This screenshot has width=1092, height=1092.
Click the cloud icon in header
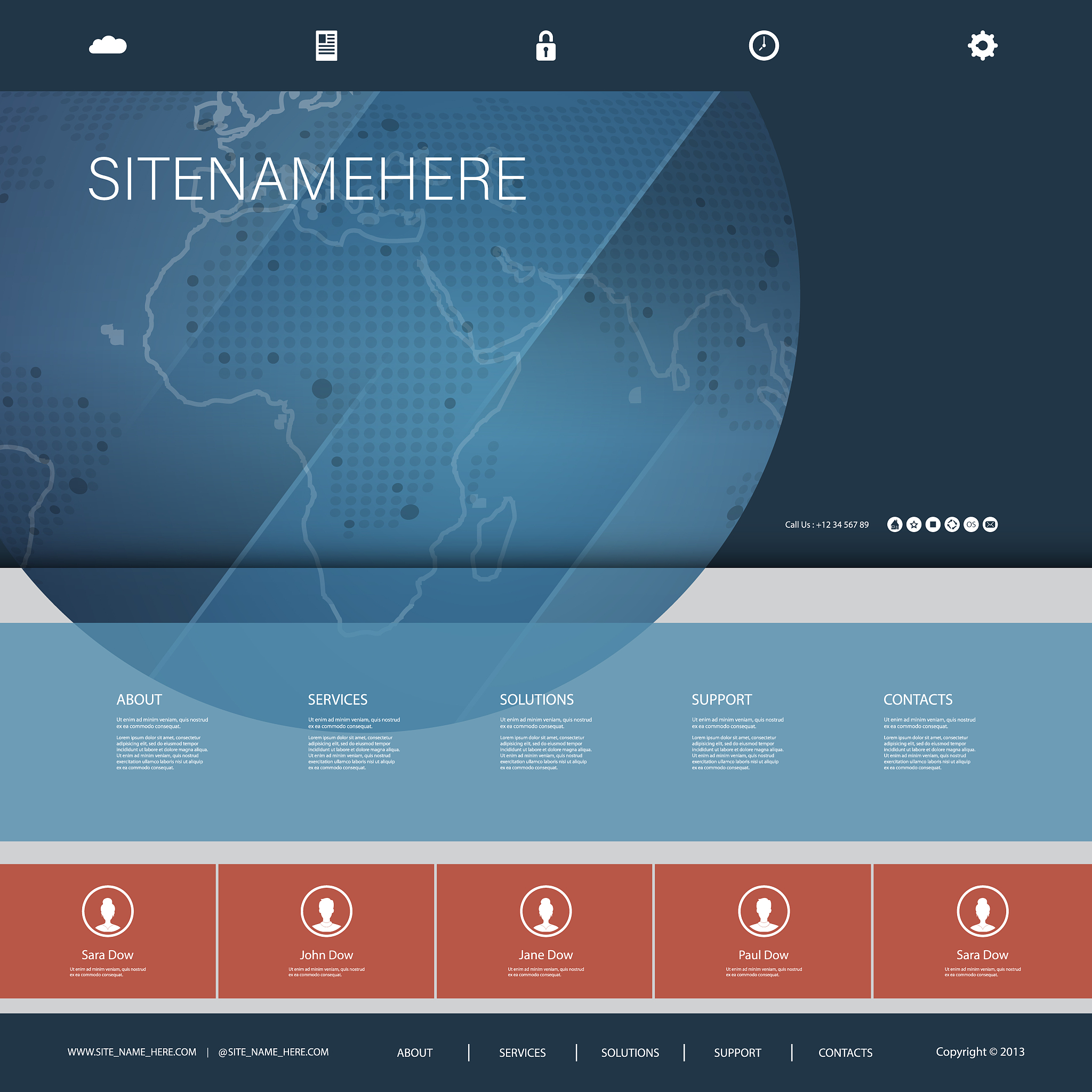(x=108, y=45)
